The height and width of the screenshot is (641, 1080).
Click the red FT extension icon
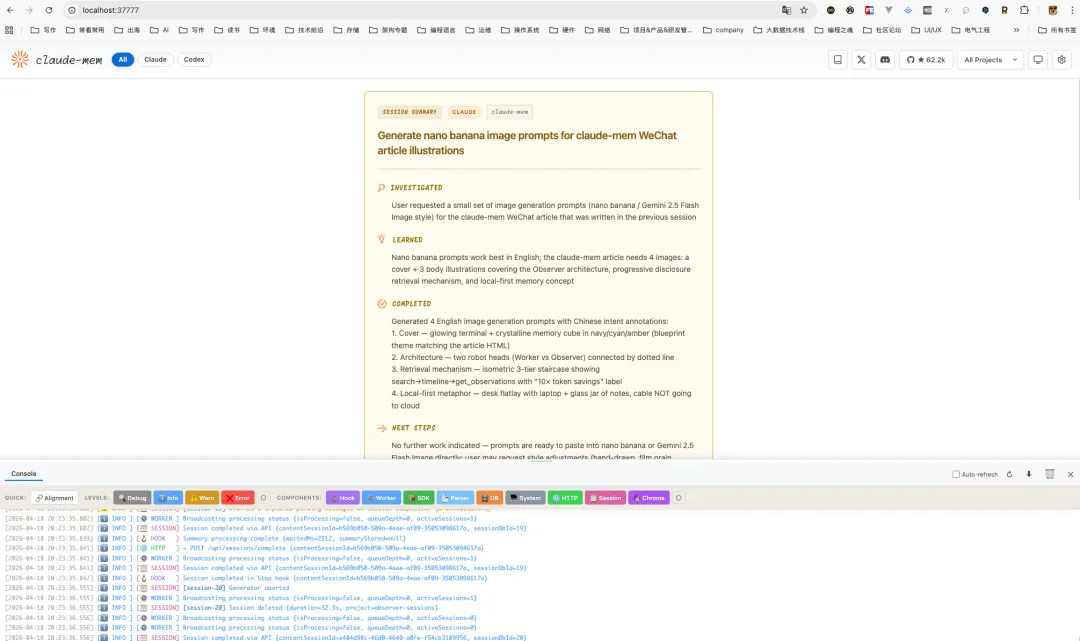click(x=869, y=10)
